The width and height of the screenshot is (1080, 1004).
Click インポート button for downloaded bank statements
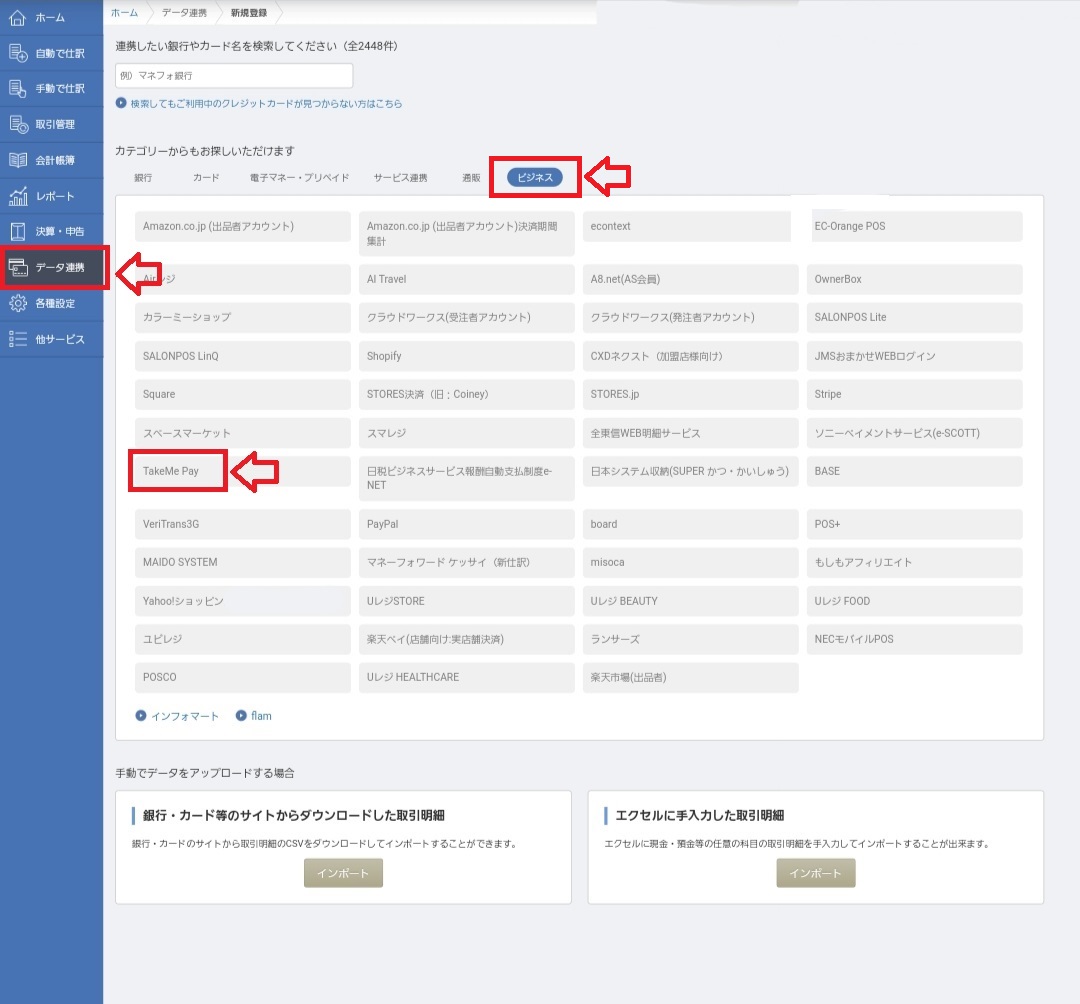(344, 873)
